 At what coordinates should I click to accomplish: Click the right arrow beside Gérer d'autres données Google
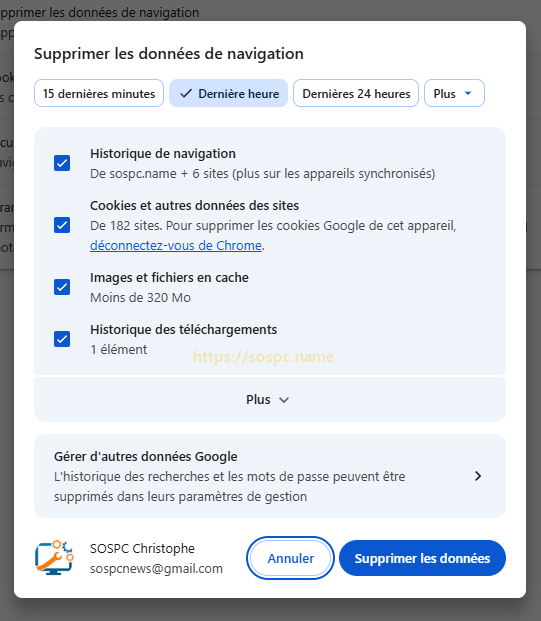[478, 476]
